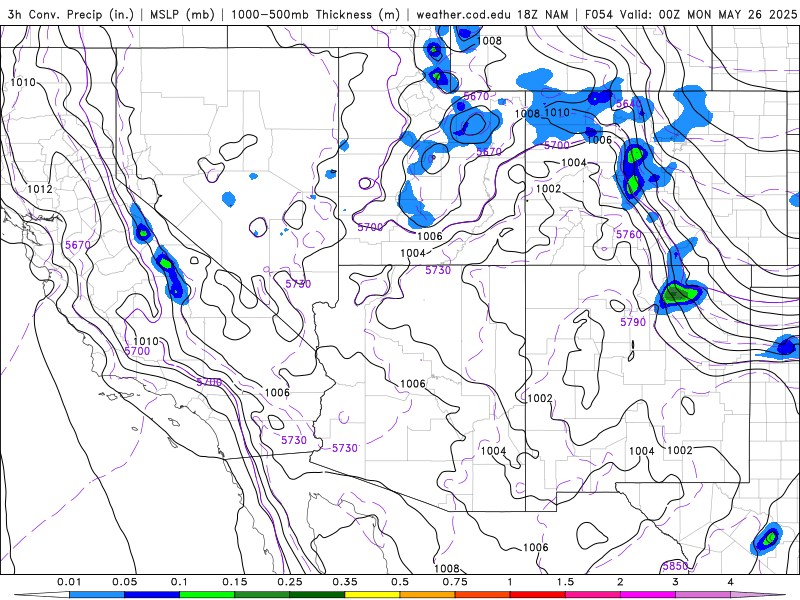Click the "1.5" legend value
The image size is (800, 600).
click(565, 582)
